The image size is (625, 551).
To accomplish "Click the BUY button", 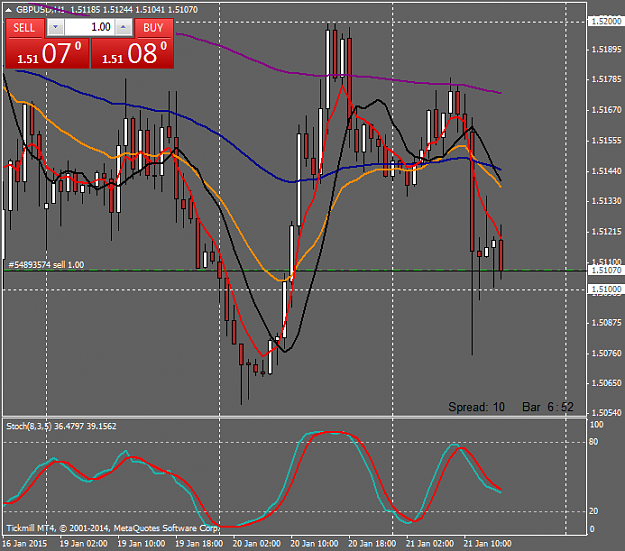I will [x=153, y=28].
